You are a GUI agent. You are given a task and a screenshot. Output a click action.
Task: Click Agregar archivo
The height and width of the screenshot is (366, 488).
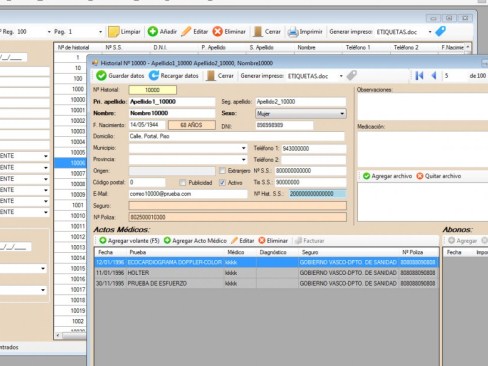pyautogui.click(x=387, y=176)
